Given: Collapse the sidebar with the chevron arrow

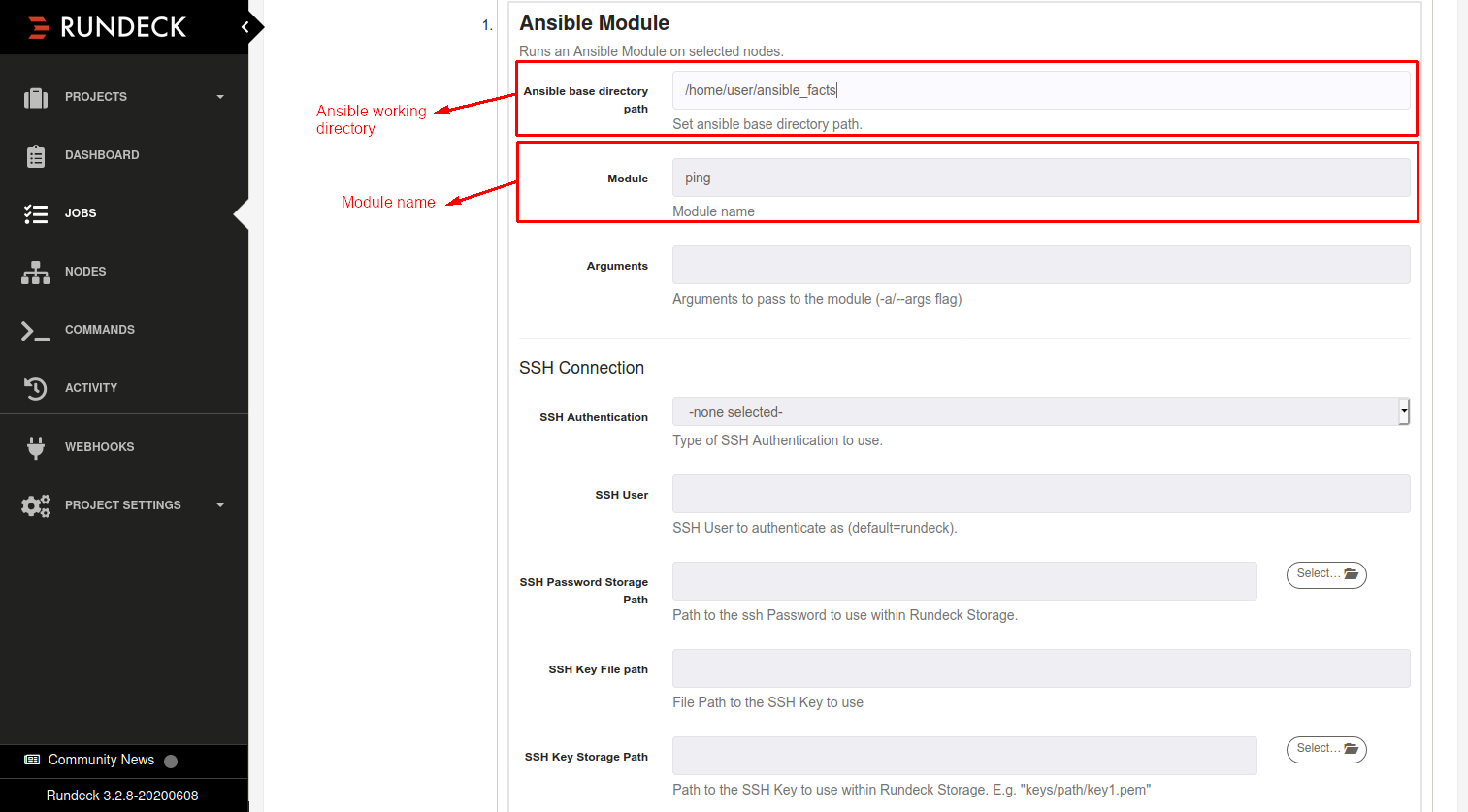Looking at the screenshot, I should tap(245, 27).
